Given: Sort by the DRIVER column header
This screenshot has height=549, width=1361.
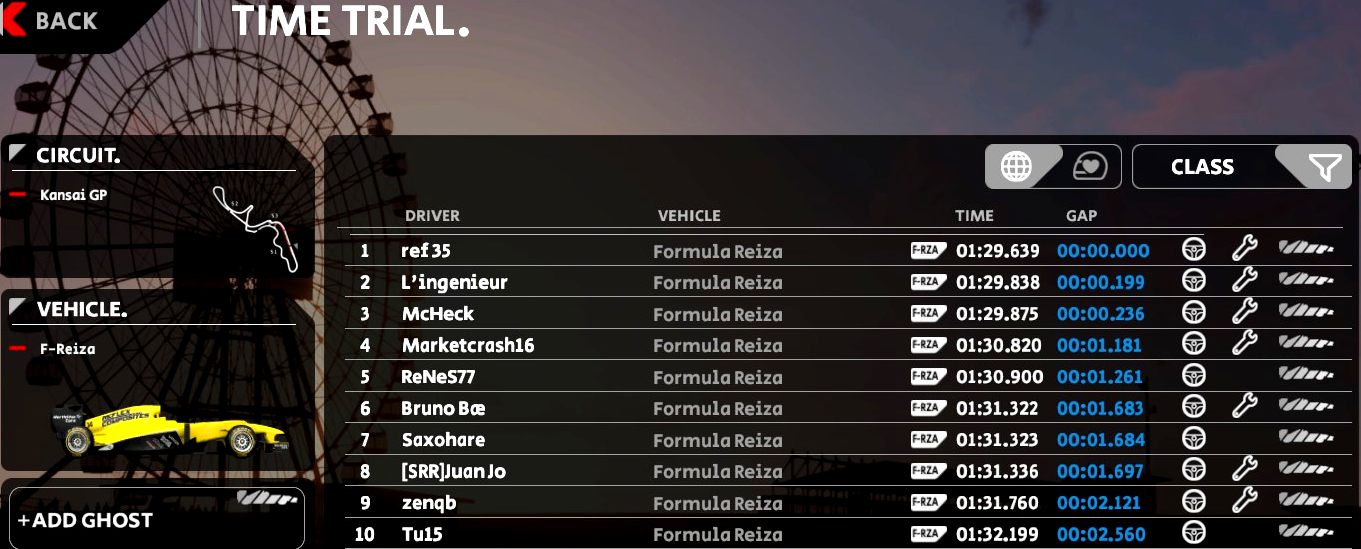Looking at the screenshot, I should click(432, 215).
